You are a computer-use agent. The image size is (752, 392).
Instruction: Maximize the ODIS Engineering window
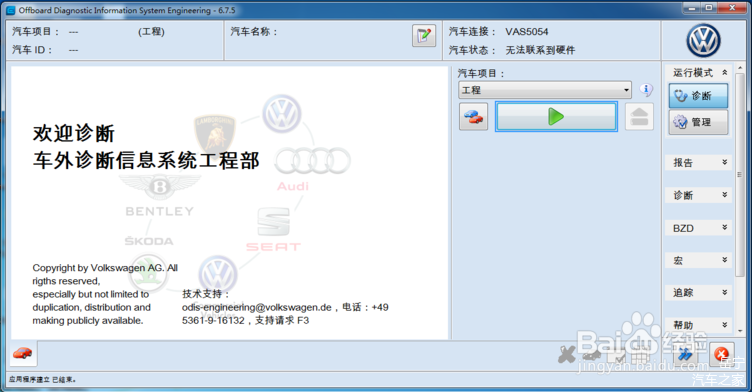point(708,8)
